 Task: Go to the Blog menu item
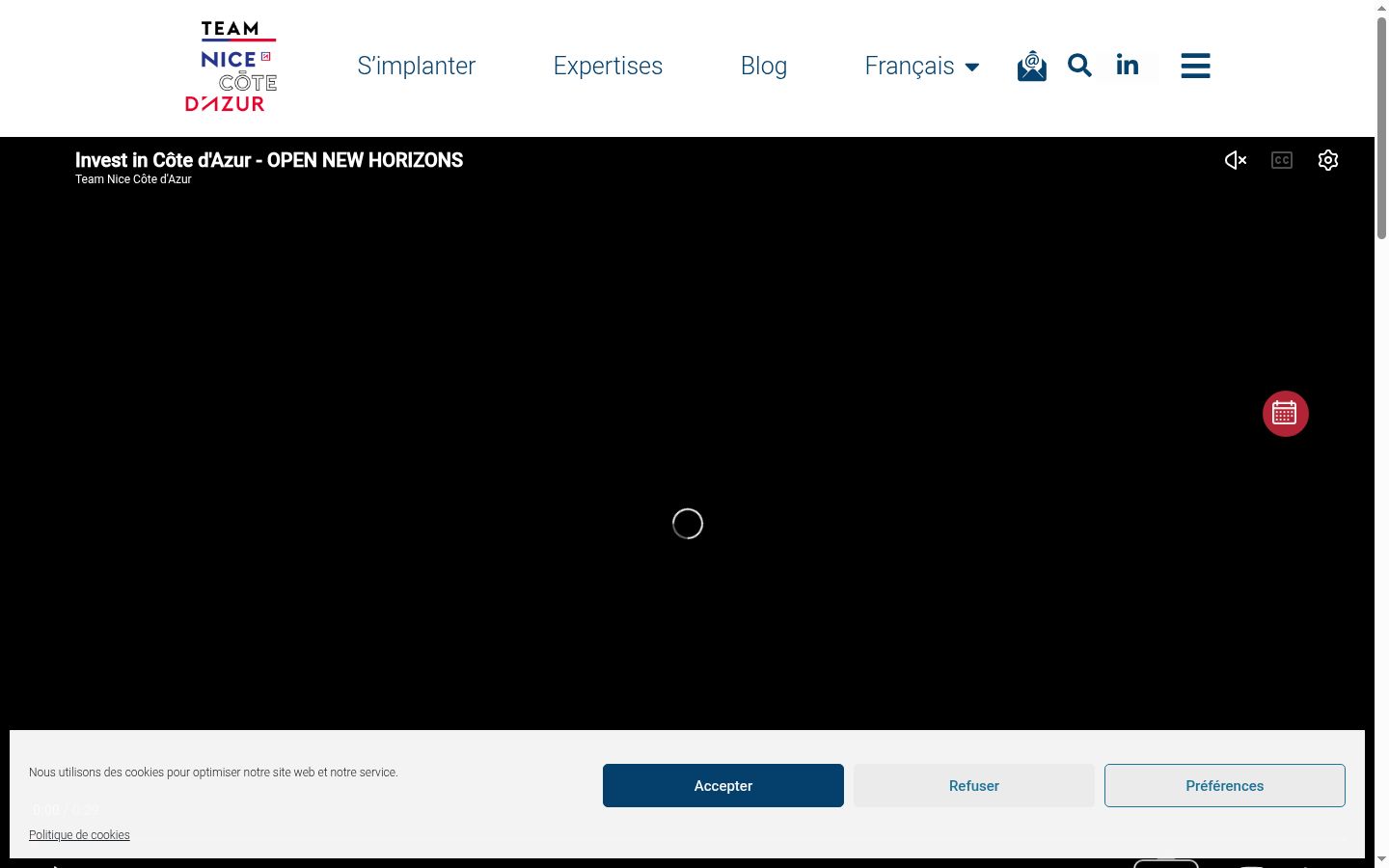click(x=764, y=66)
